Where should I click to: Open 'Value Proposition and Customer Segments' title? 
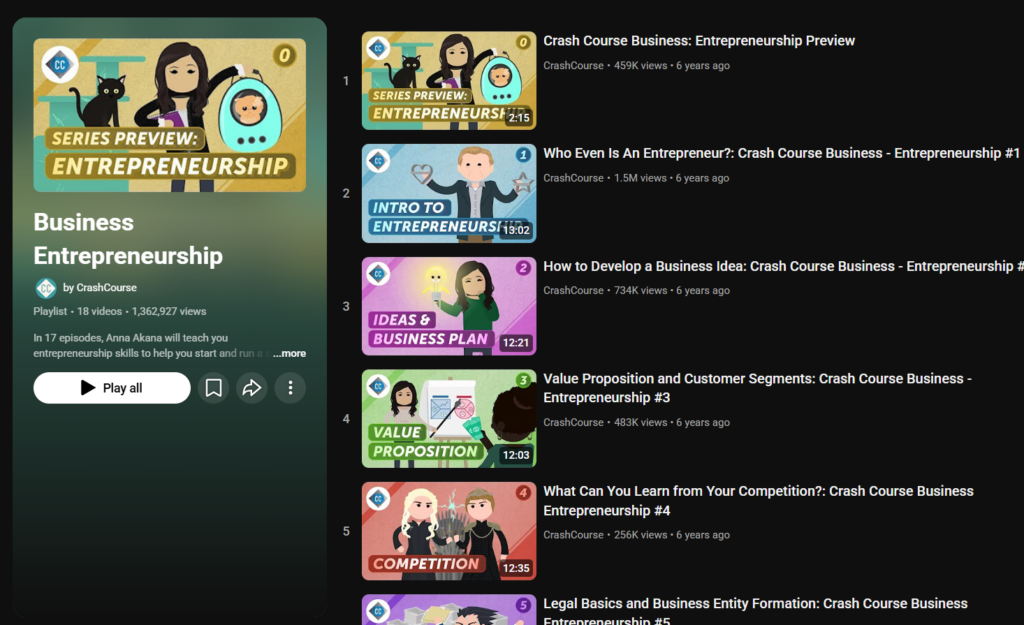[758, 388]
